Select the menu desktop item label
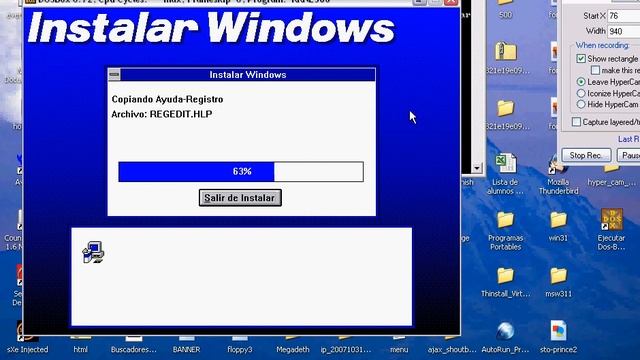 399,349
